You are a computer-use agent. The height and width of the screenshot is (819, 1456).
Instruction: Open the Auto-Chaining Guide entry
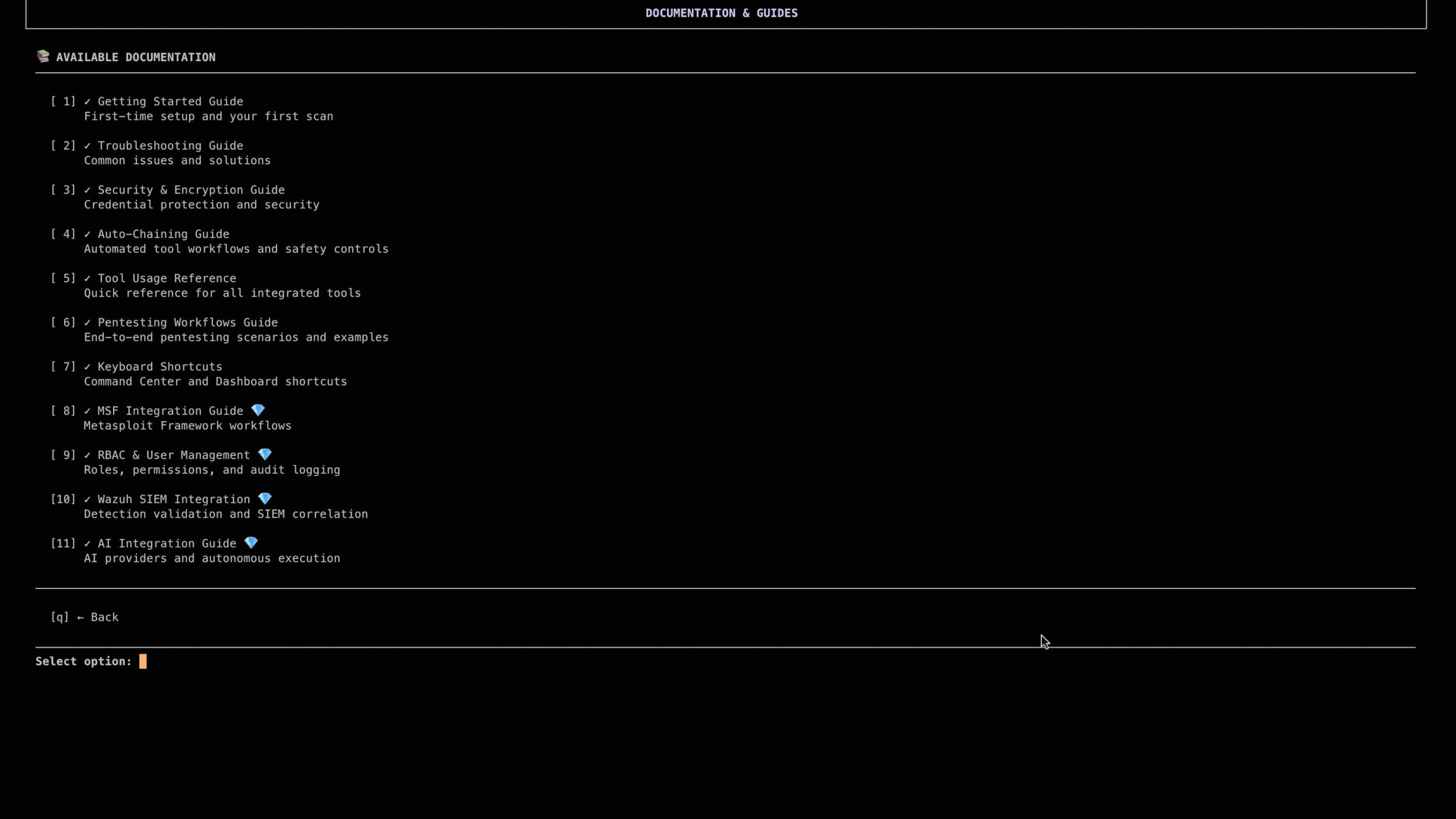163,234
